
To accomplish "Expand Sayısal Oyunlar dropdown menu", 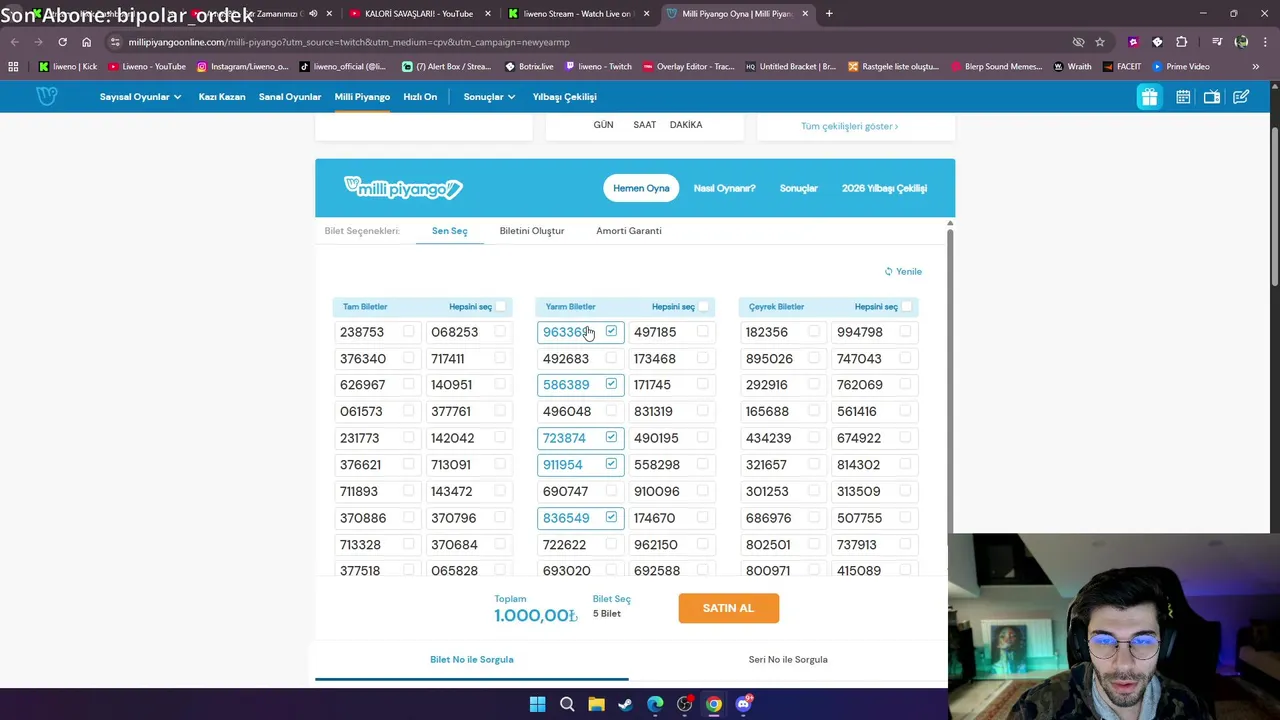I will pyautogui.click(x=140, y=97).
